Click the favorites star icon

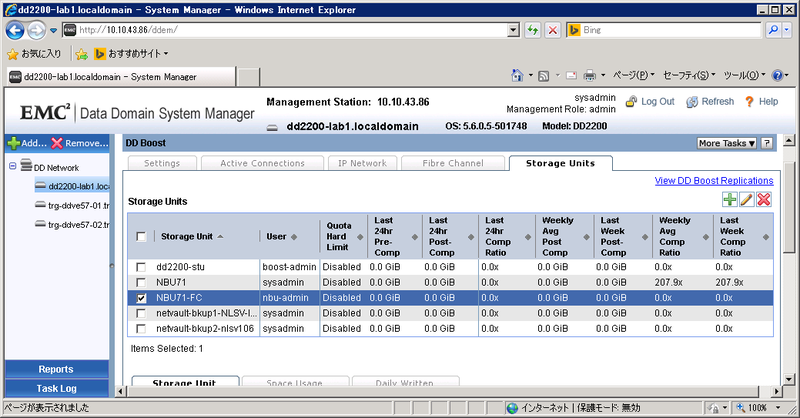(x=13, y=54)
